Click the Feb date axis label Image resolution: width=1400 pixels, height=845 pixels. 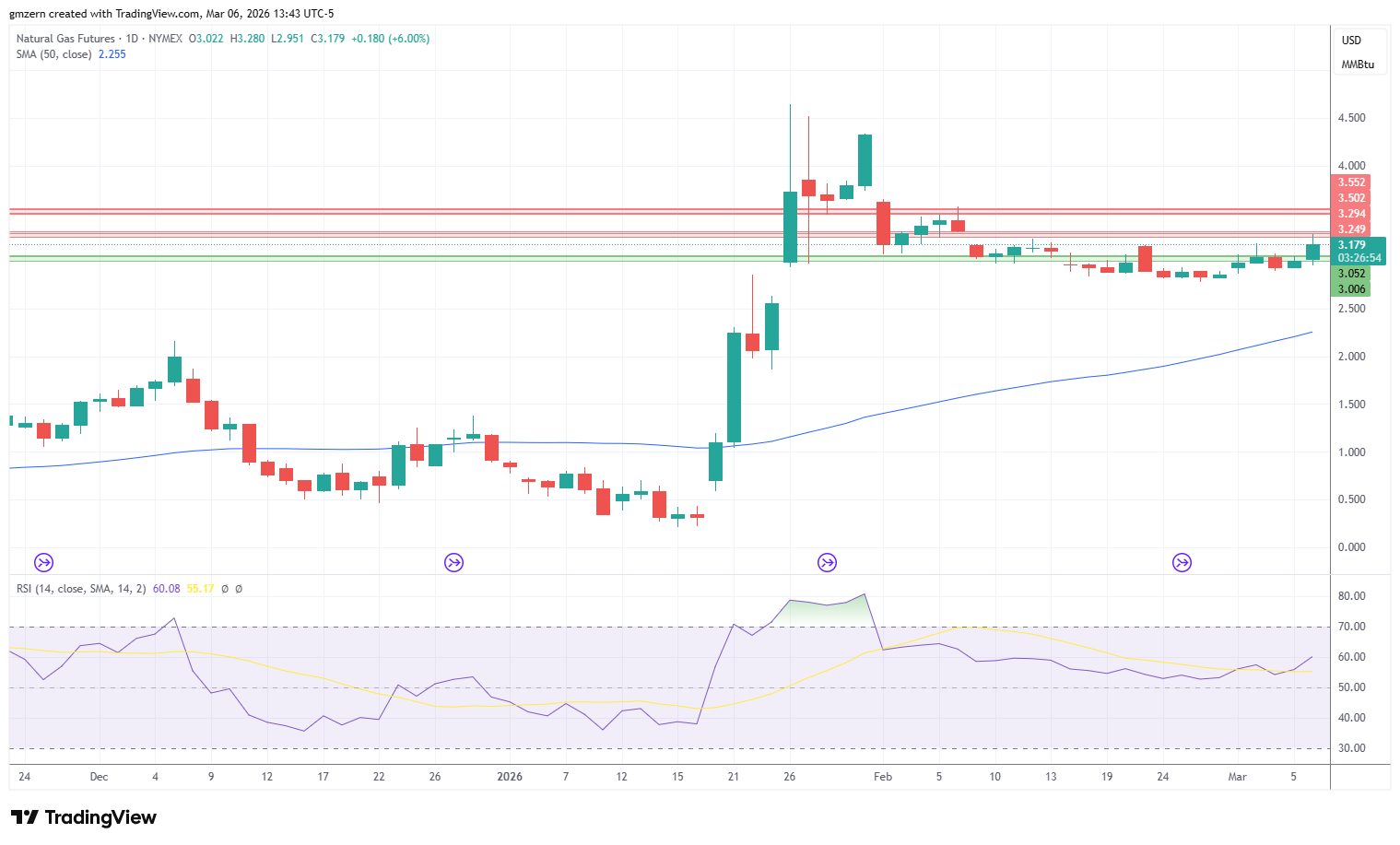883,777
